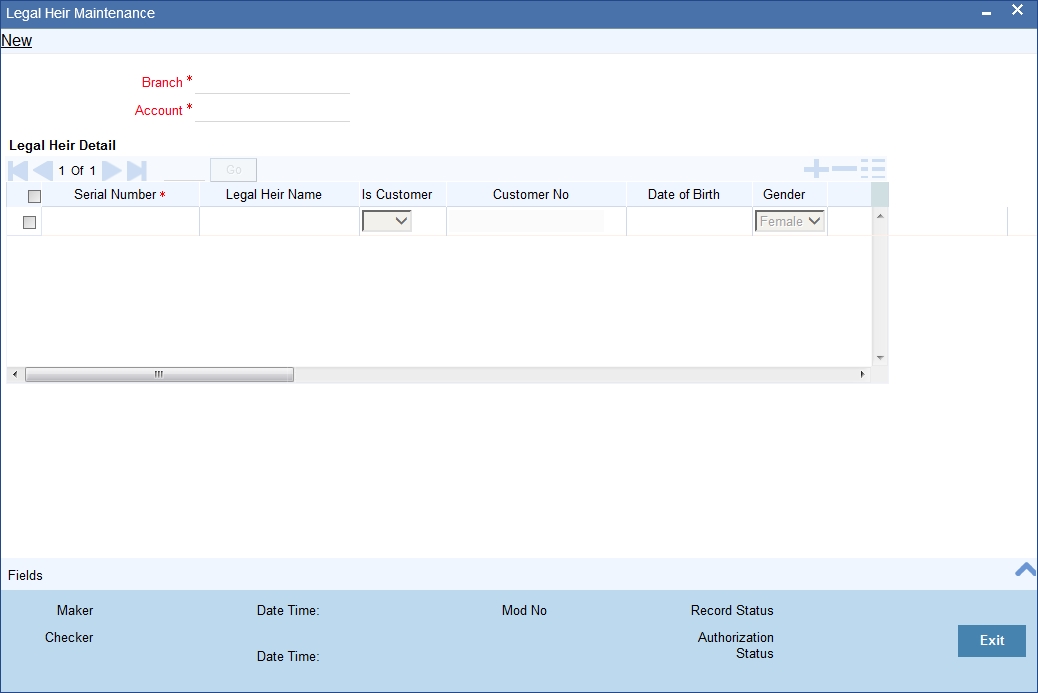The width and height of the screenshot is (1038, 693).
Task: Delete the selected Legal Heir row
Action: click(x=844, y=169)
